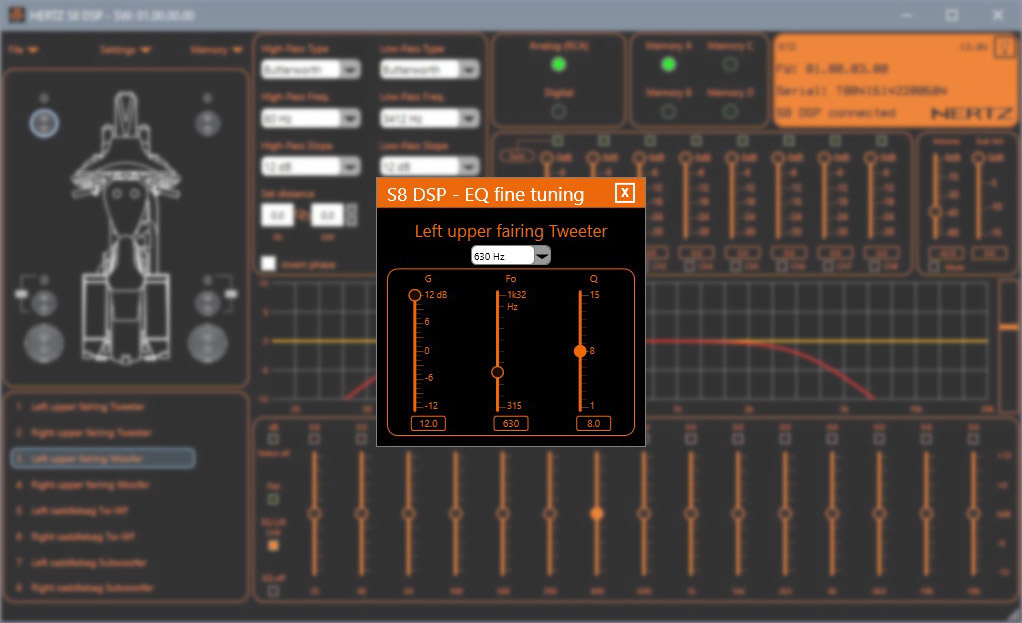Click the 12.0 gain value field
Viewport: 1022px width, 623px height.
[428, 424]
